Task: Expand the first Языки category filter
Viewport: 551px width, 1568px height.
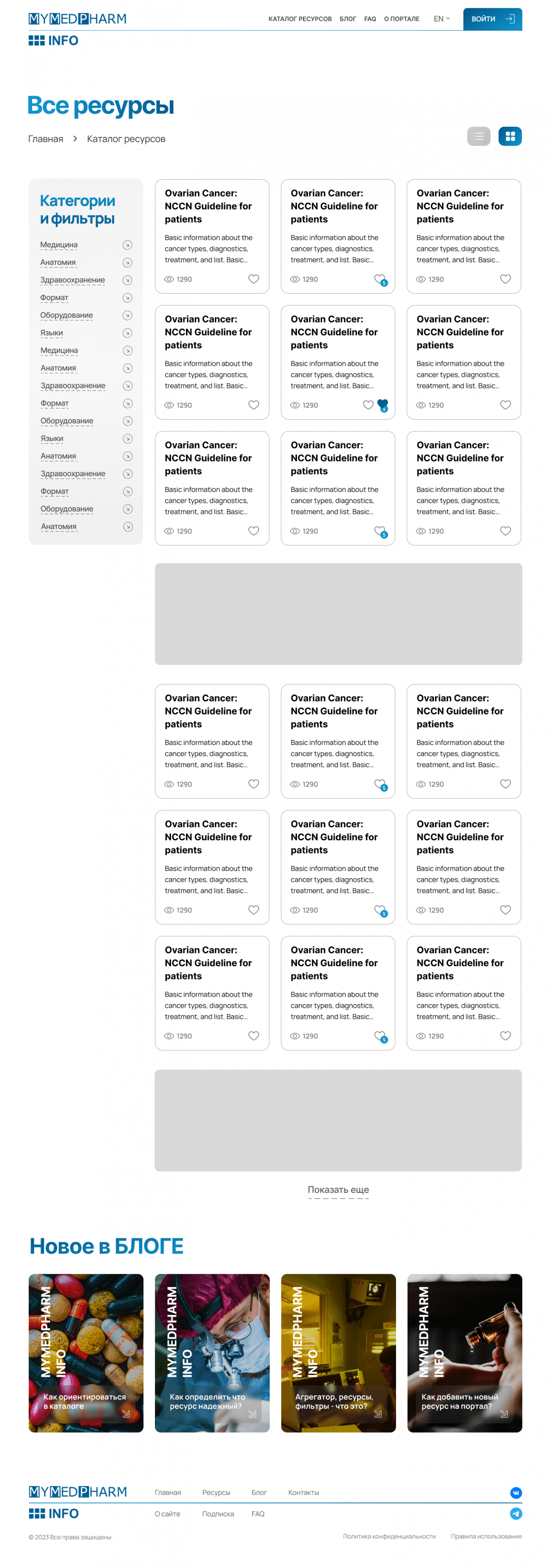Action: click(x=127, y=333)
